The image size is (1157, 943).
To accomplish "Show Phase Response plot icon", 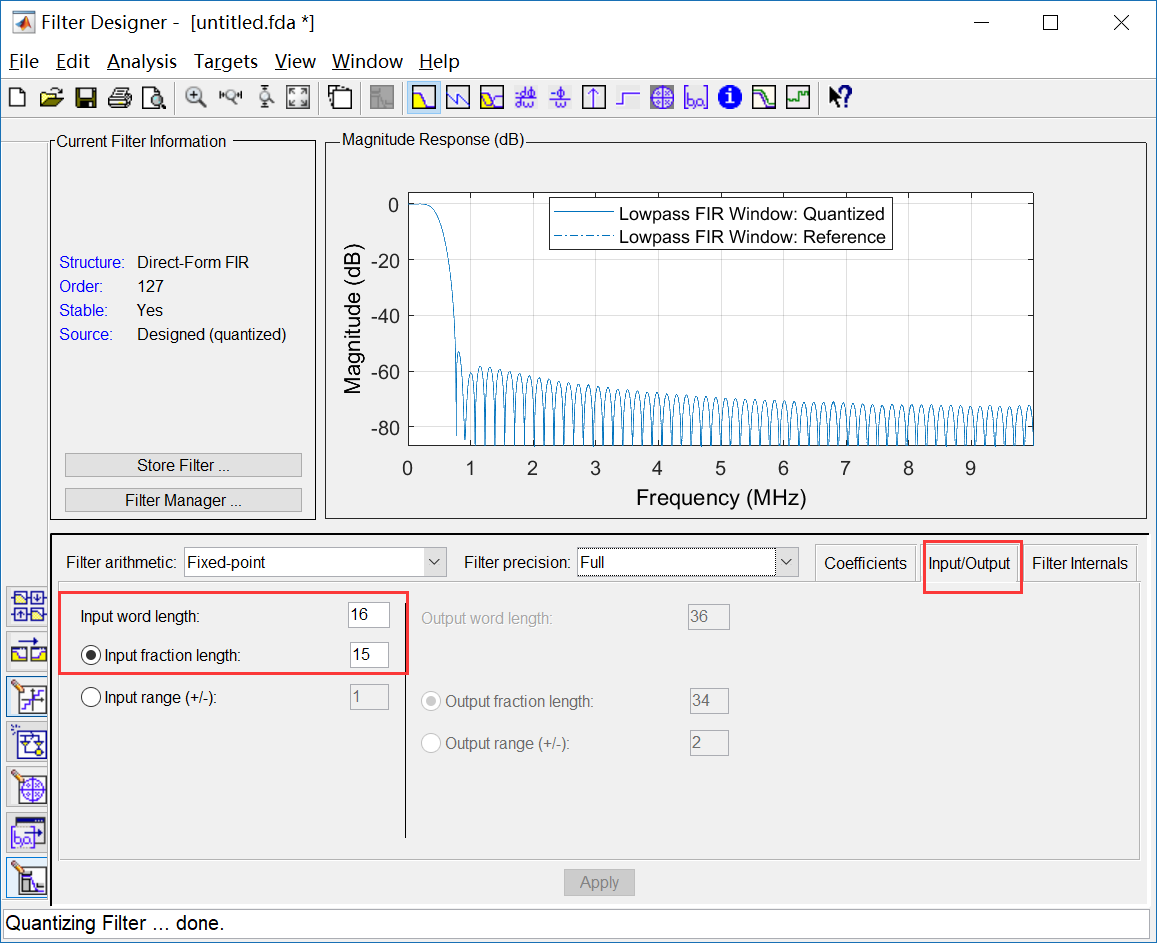I will tap(457, 97).
